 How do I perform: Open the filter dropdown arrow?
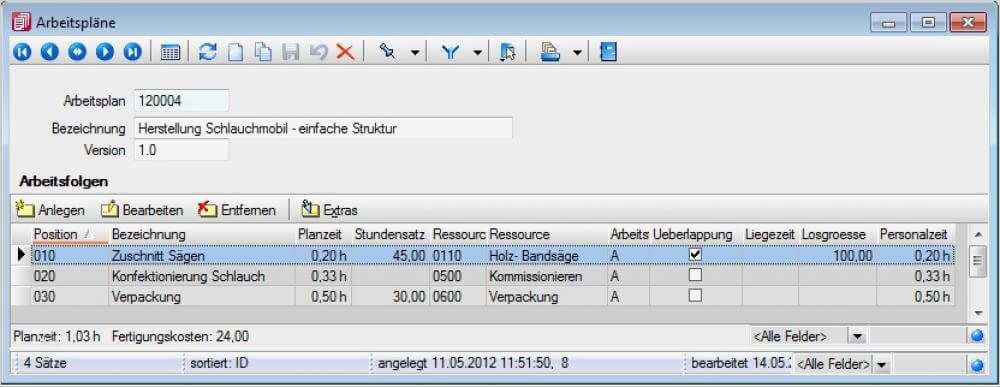click(x=478, y=53)
